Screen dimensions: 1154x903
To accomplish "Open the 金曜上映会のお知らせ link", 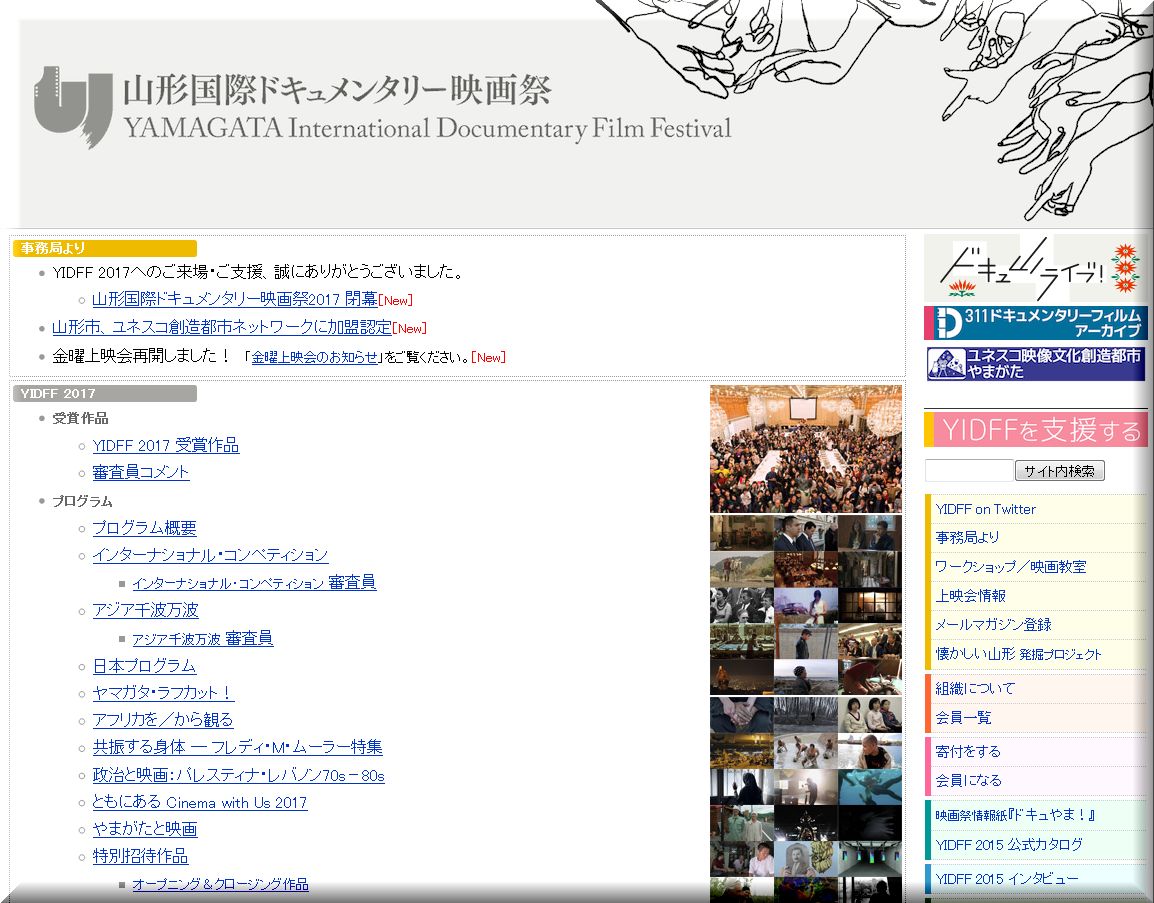I will point(314,357).
